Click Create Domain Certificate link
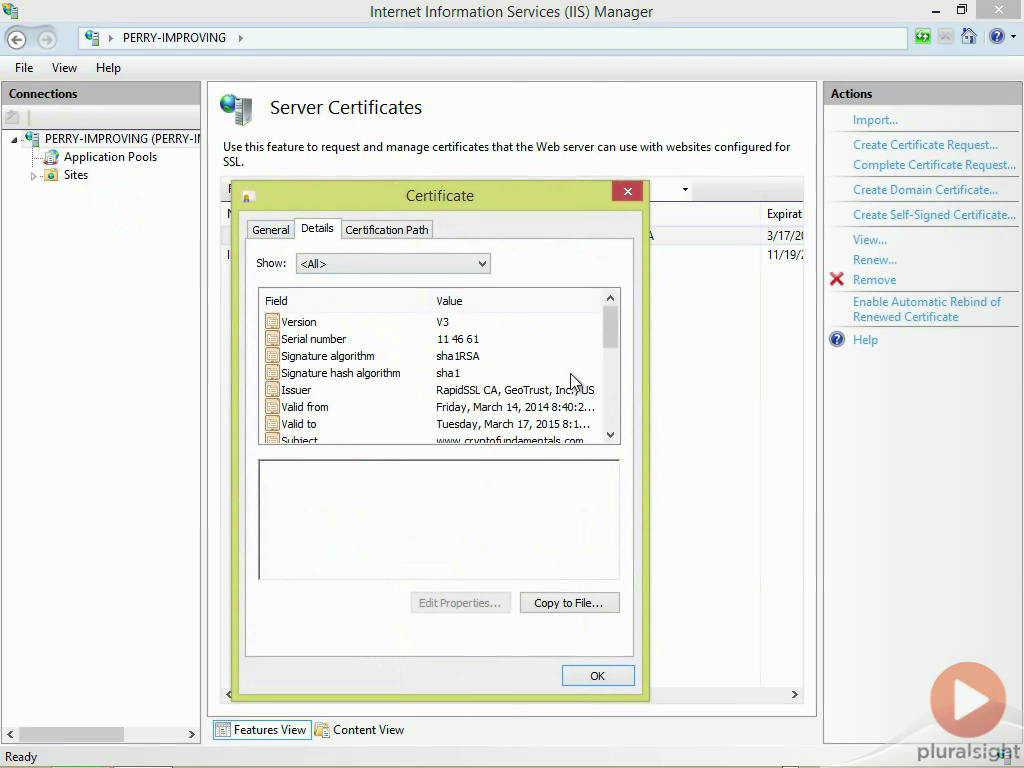The image size is (1024, 768). [925, 190]
